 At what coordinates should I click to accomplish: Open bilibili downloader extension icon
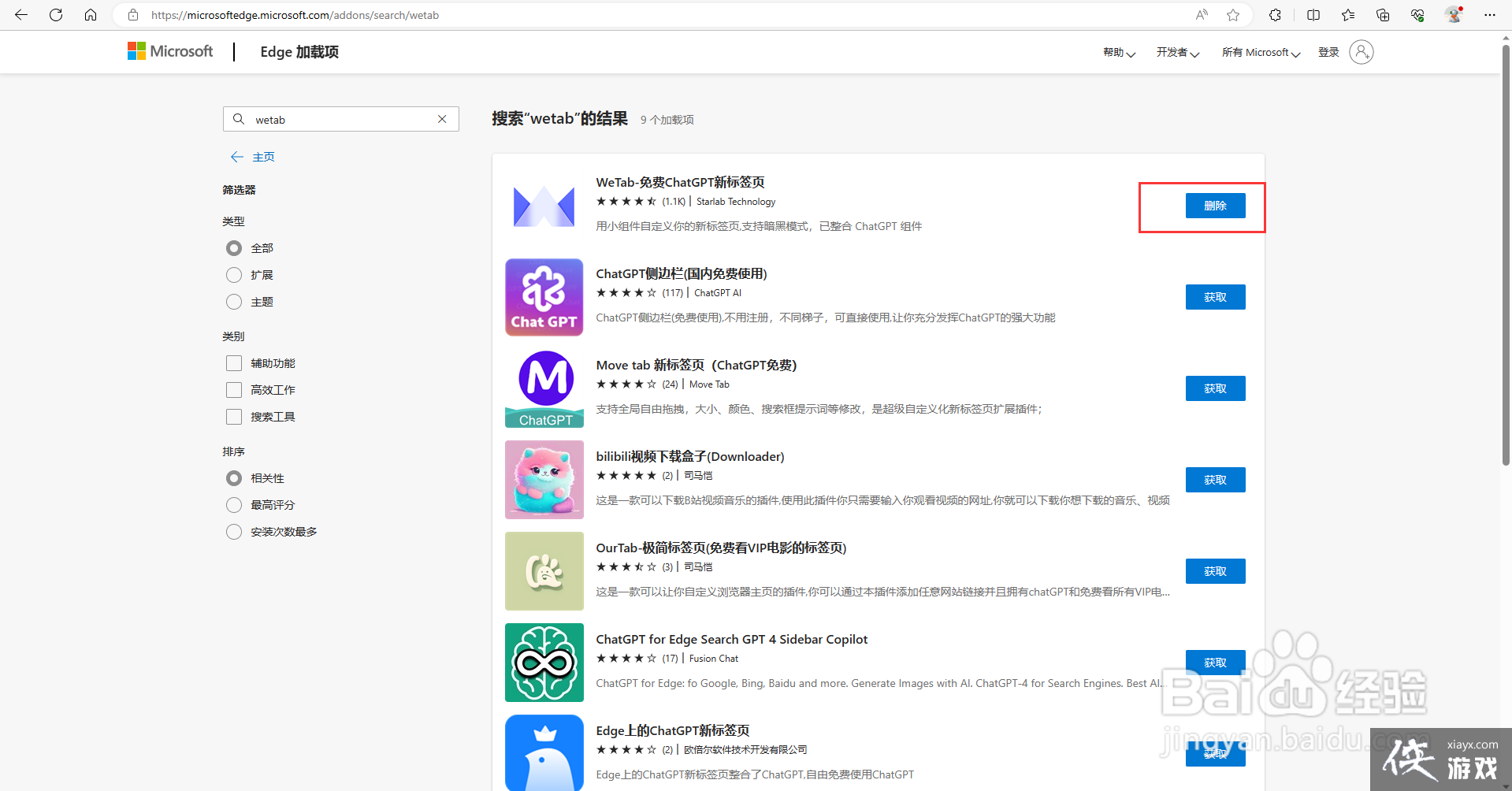(544, 480)
